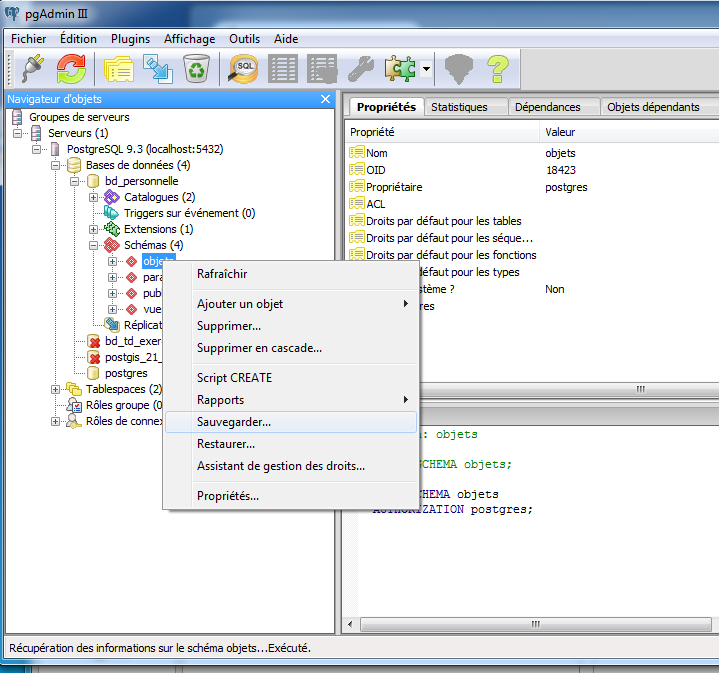
Task: Choose Script CREATE in the context menu
Action: (x=291, y=378)
